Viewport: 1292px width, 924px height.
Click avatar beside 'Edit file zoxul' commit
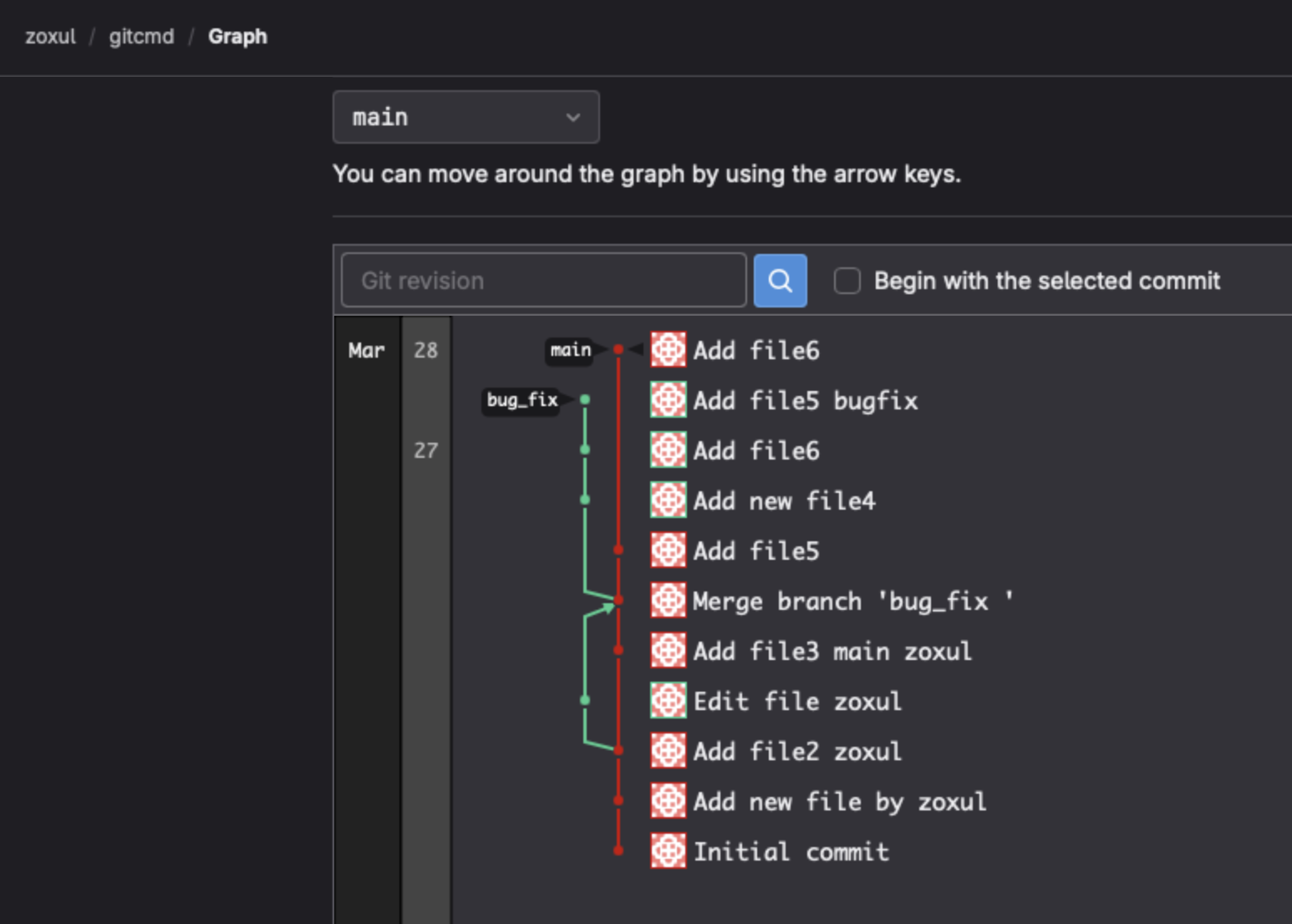point(668,701)
